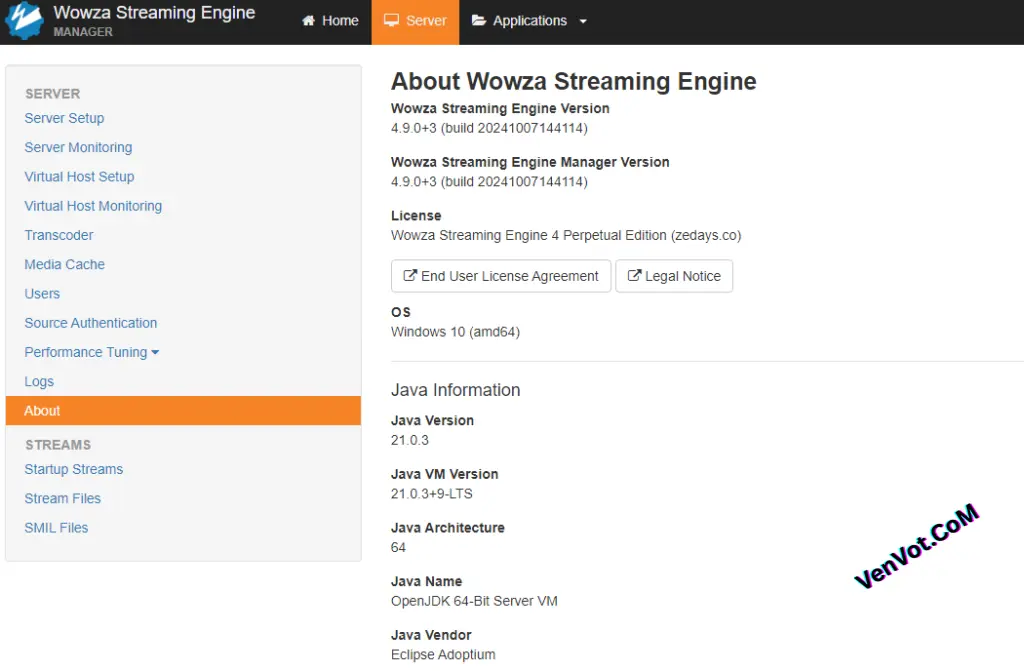
Task: Open Server Setup from the sidebar
Action: tap(64, 118)
